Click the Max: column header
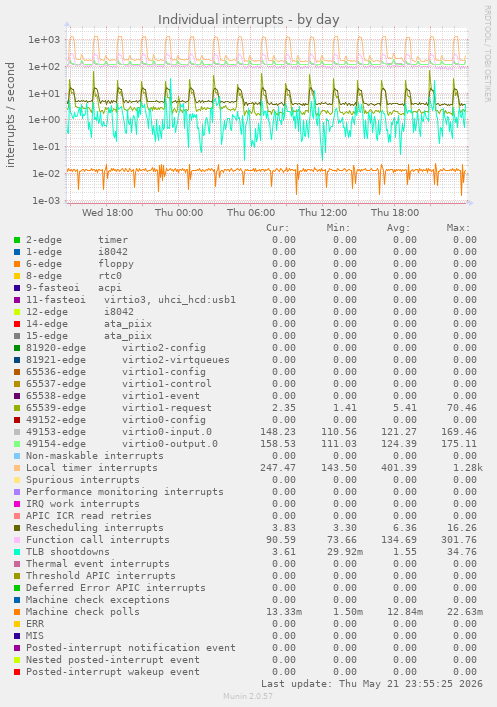 click(x=458, y=228)
